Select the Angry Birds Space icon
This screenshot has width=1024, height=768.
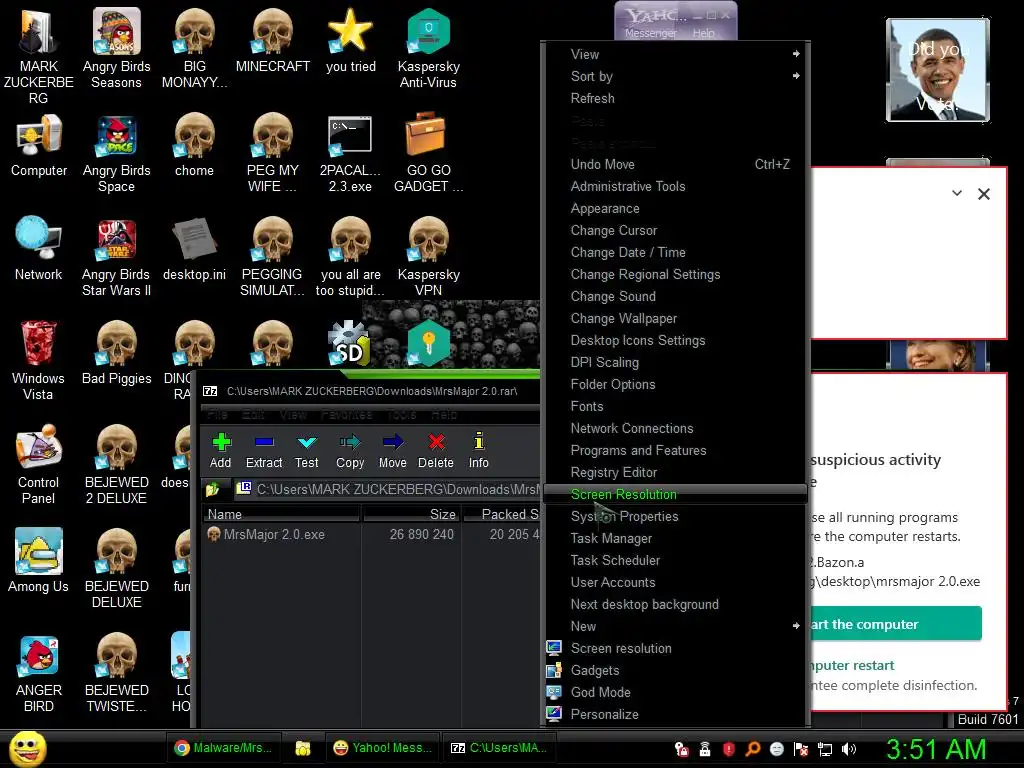(116, 153)
